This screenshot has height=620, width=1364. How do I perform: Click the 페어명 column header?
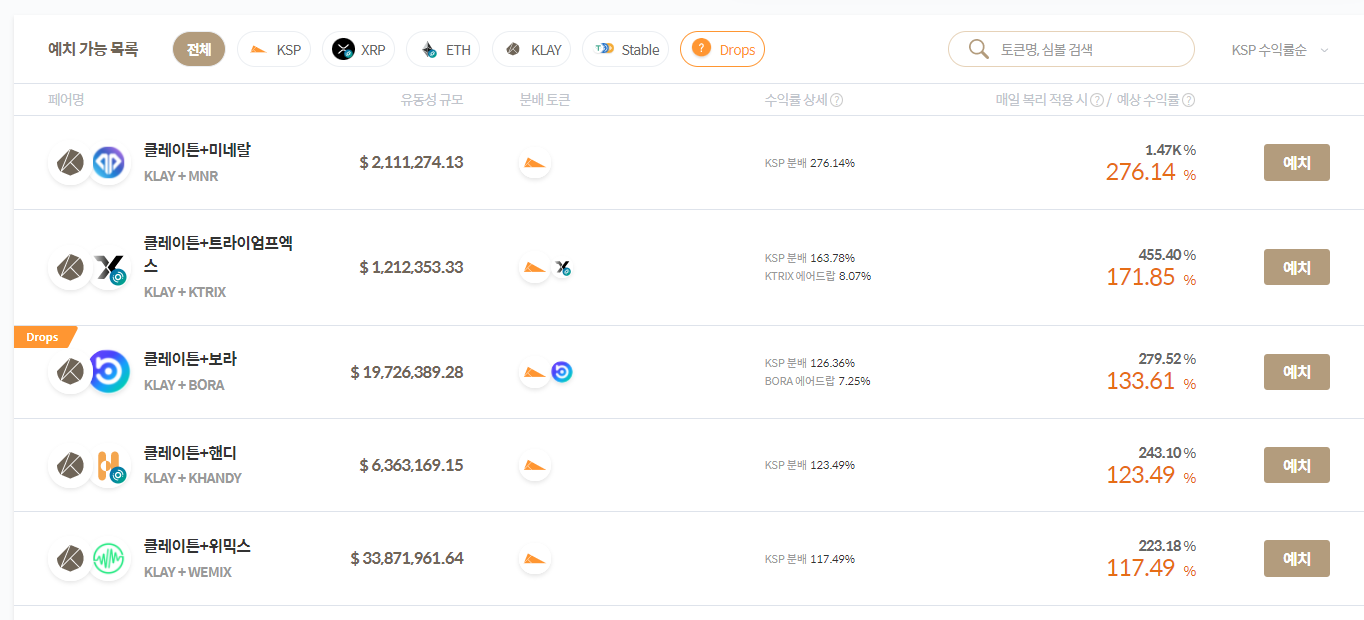[x=66, y=100]
